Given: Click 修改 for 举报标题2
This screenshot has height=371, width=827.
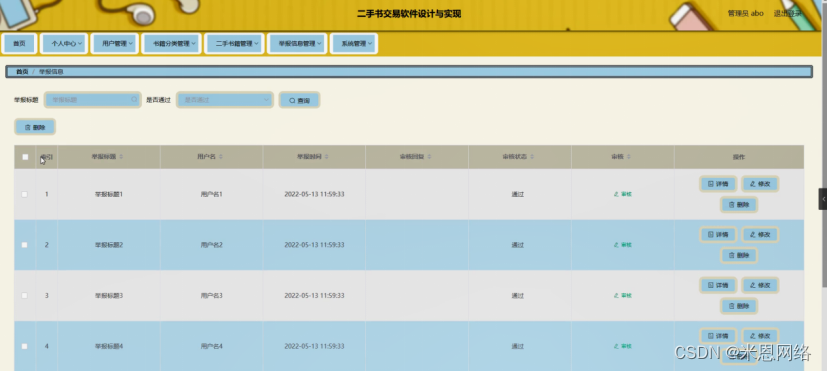Looking at the screenshot, I should click(760, 234).
